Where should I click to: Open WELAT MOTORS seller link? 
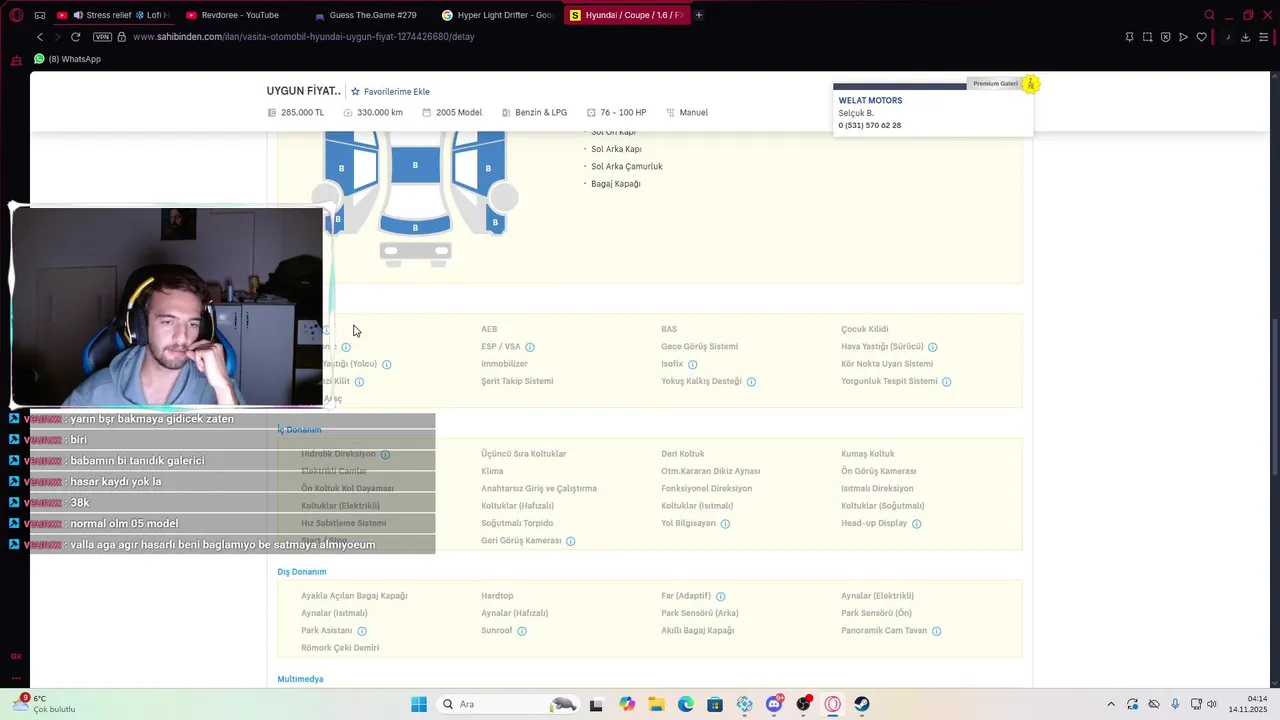coord(870,100)
